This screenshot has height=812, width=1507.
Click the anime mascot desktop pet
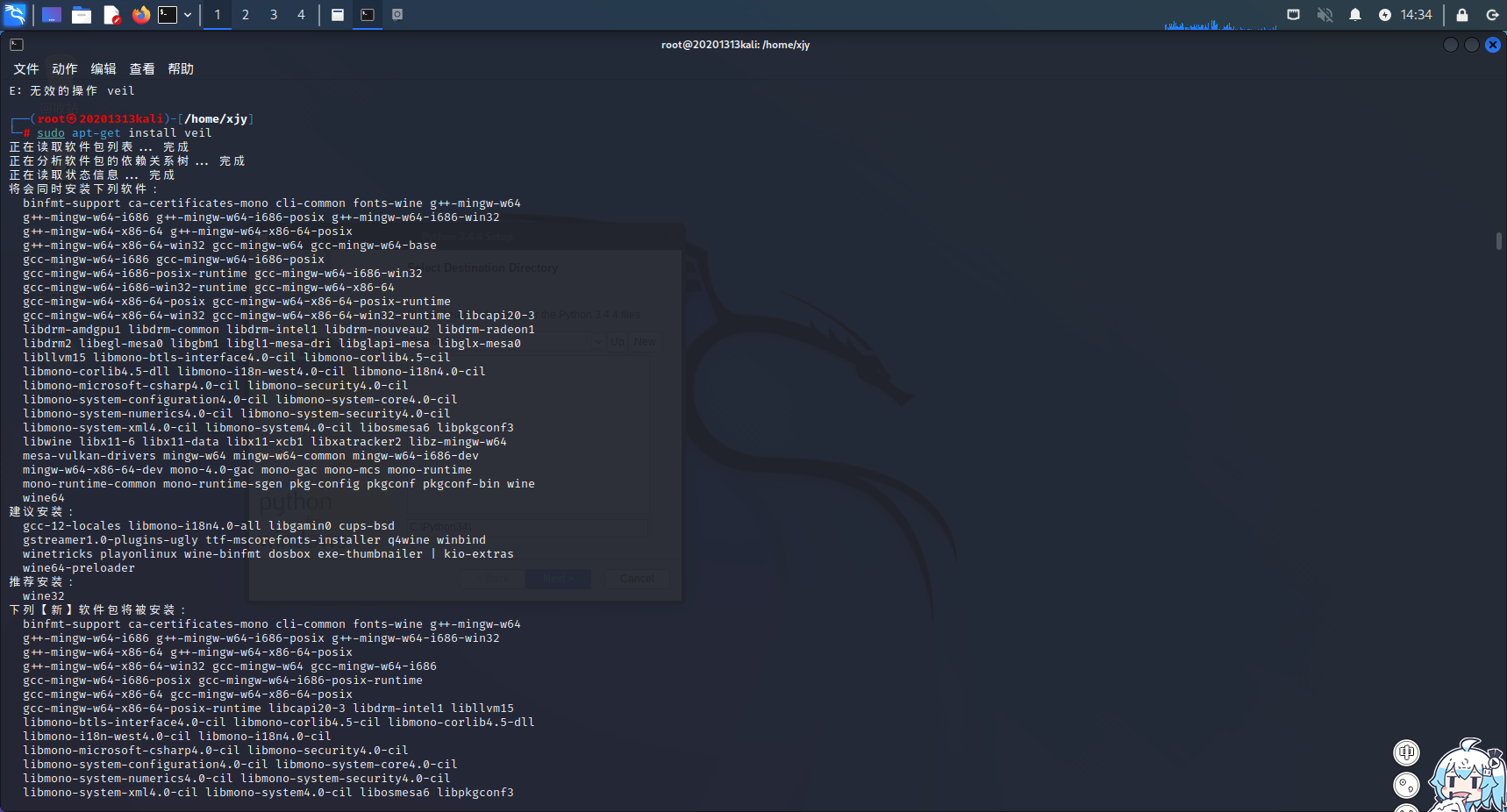(1468, 776)
